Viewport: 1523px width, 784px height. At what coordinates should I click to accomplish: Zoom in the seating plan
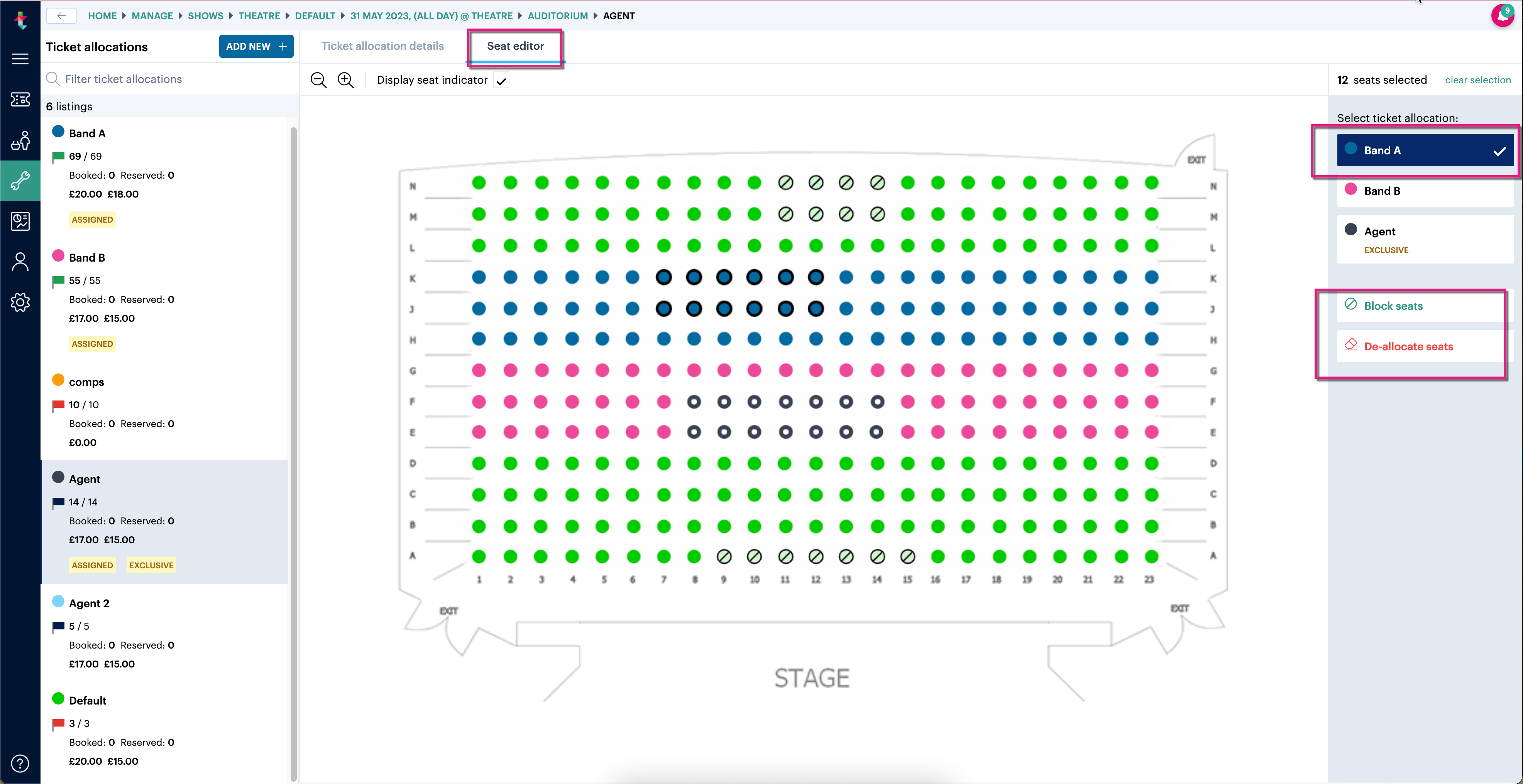click(x=346, y=80)
